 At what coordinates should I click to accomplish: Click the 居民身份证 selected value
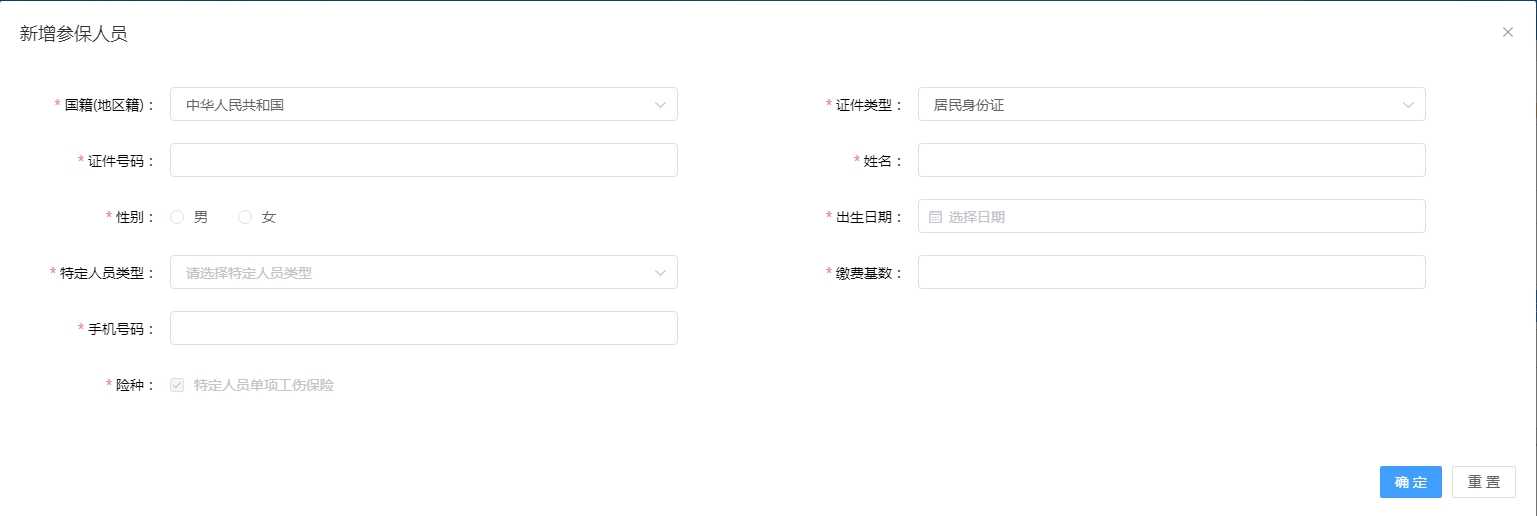(x=968, y=104)
